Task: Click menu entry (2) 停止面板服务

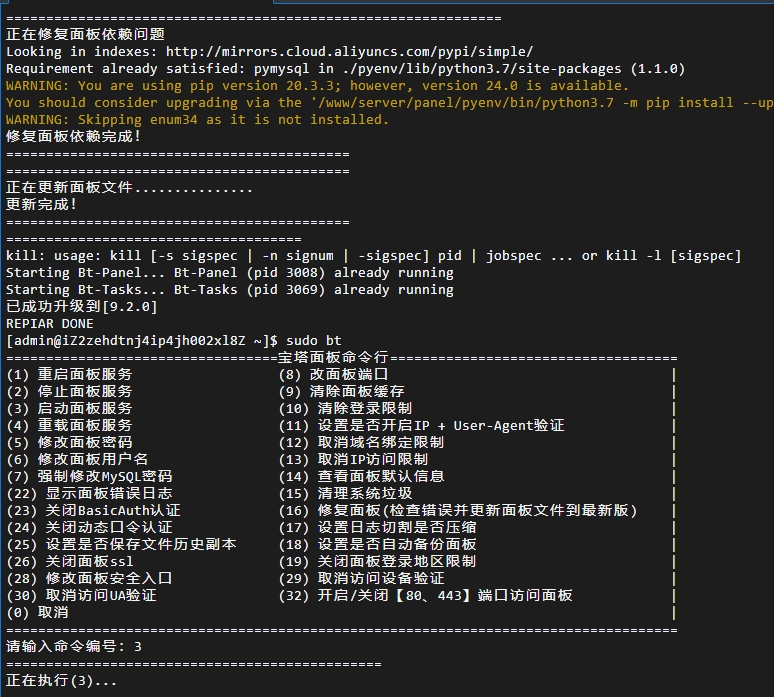Action: point(69,391)
